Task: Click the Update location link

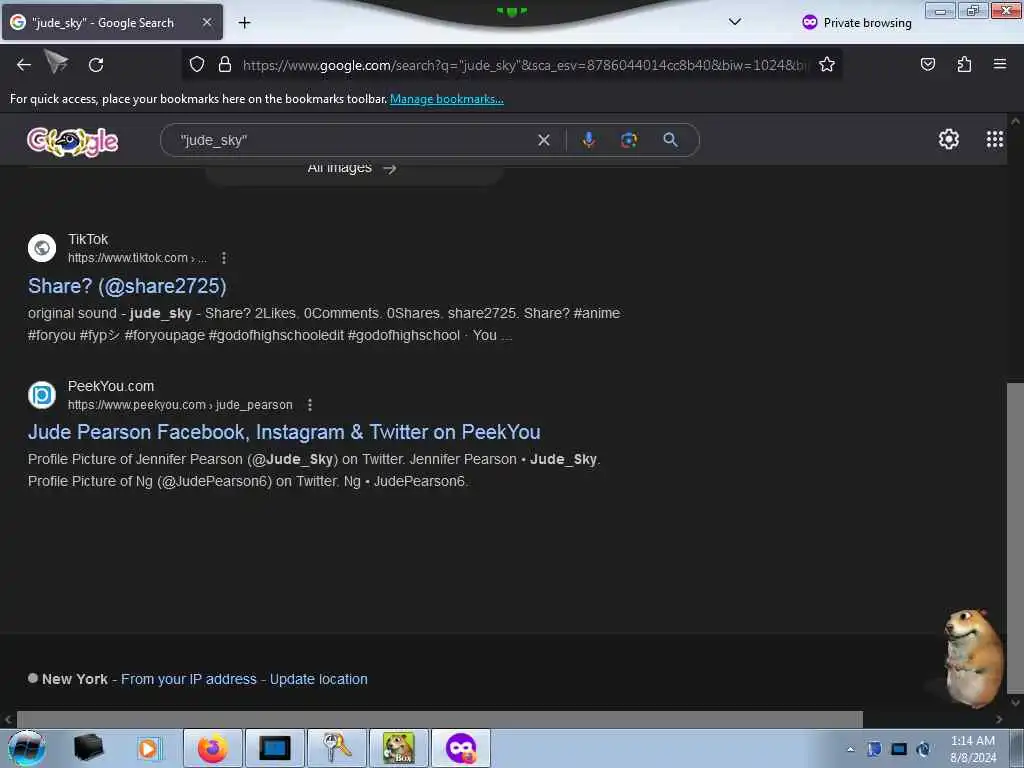Action: click(x=319, y=679)
